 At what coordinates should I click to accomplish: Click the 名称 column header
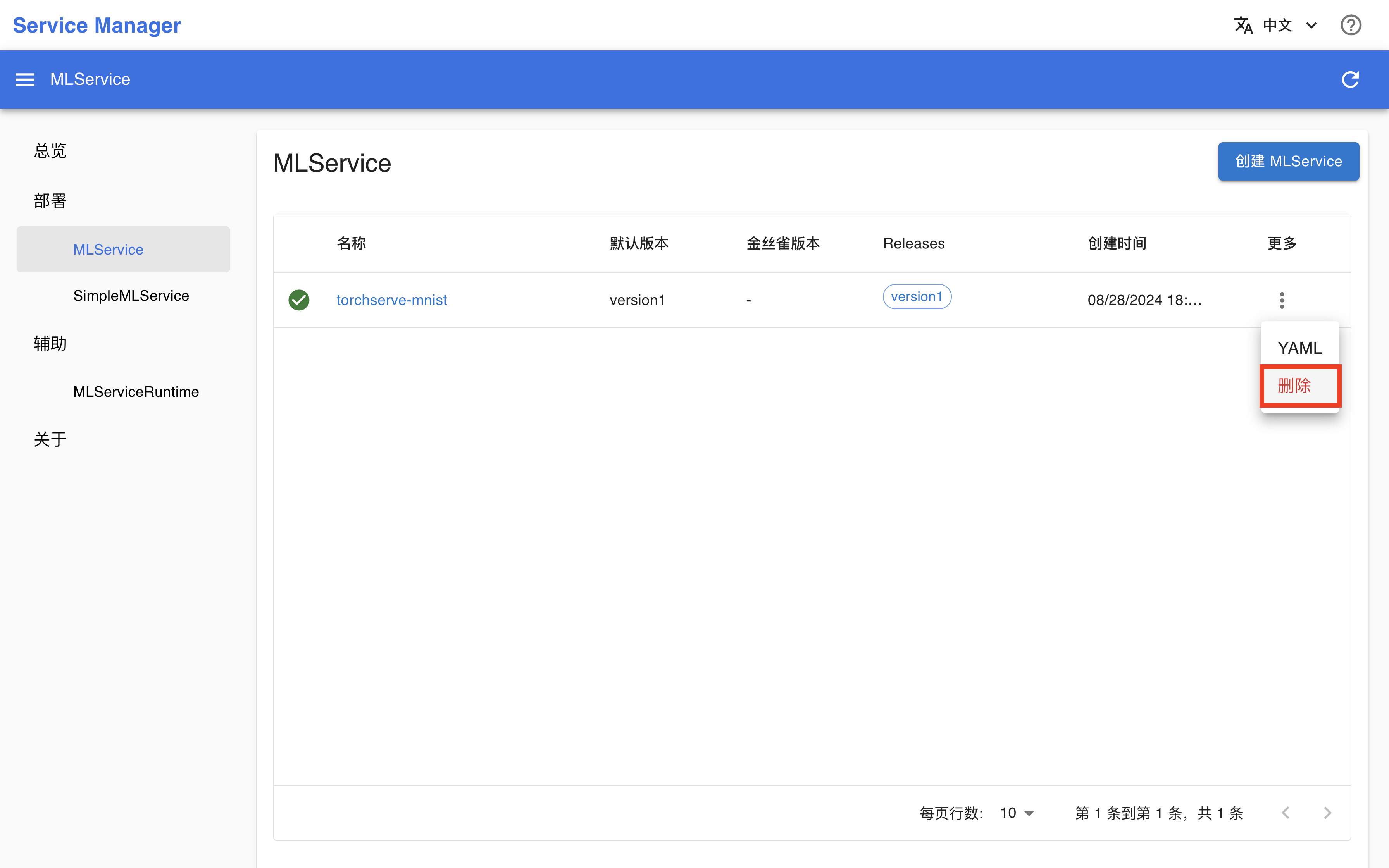(x=351, y=243)
